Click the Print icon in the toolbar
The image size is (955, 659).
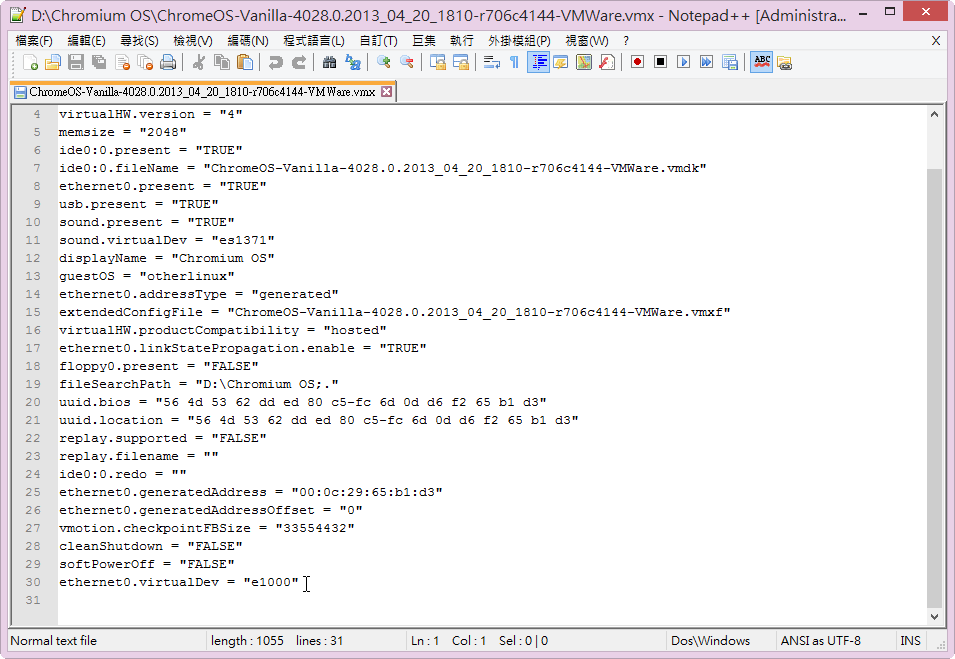click(168, 62)
